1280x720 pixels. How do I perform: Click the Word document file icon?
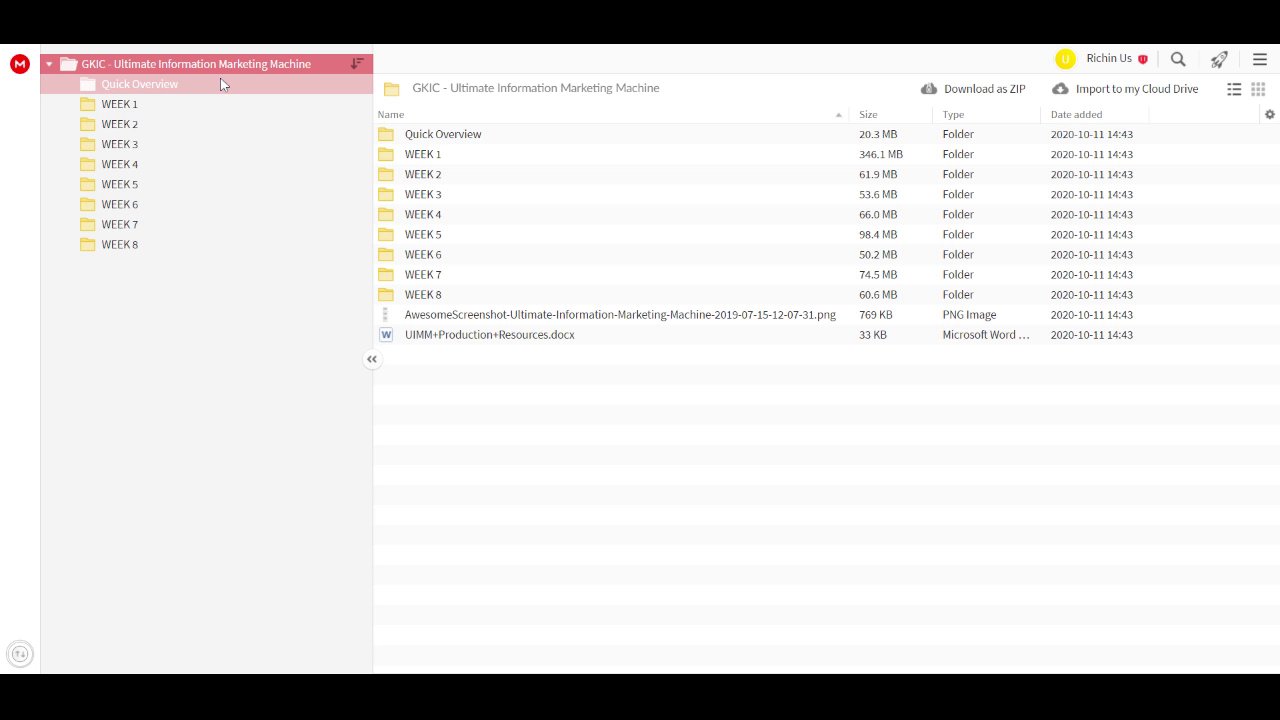(386, 334)
